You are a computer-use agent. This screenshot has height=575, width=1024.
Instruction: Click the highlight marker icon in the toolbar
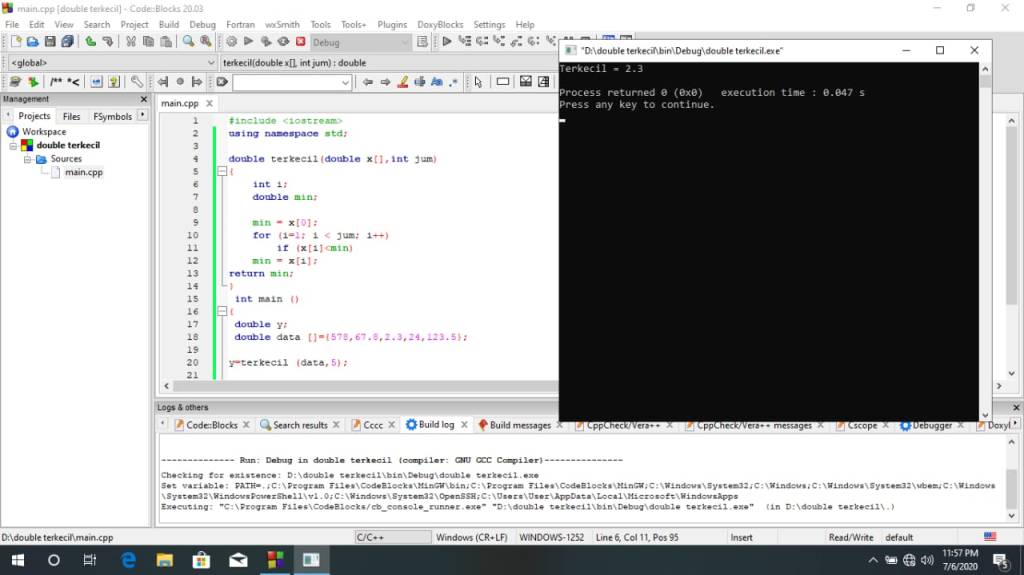click(x=403, y=82)
